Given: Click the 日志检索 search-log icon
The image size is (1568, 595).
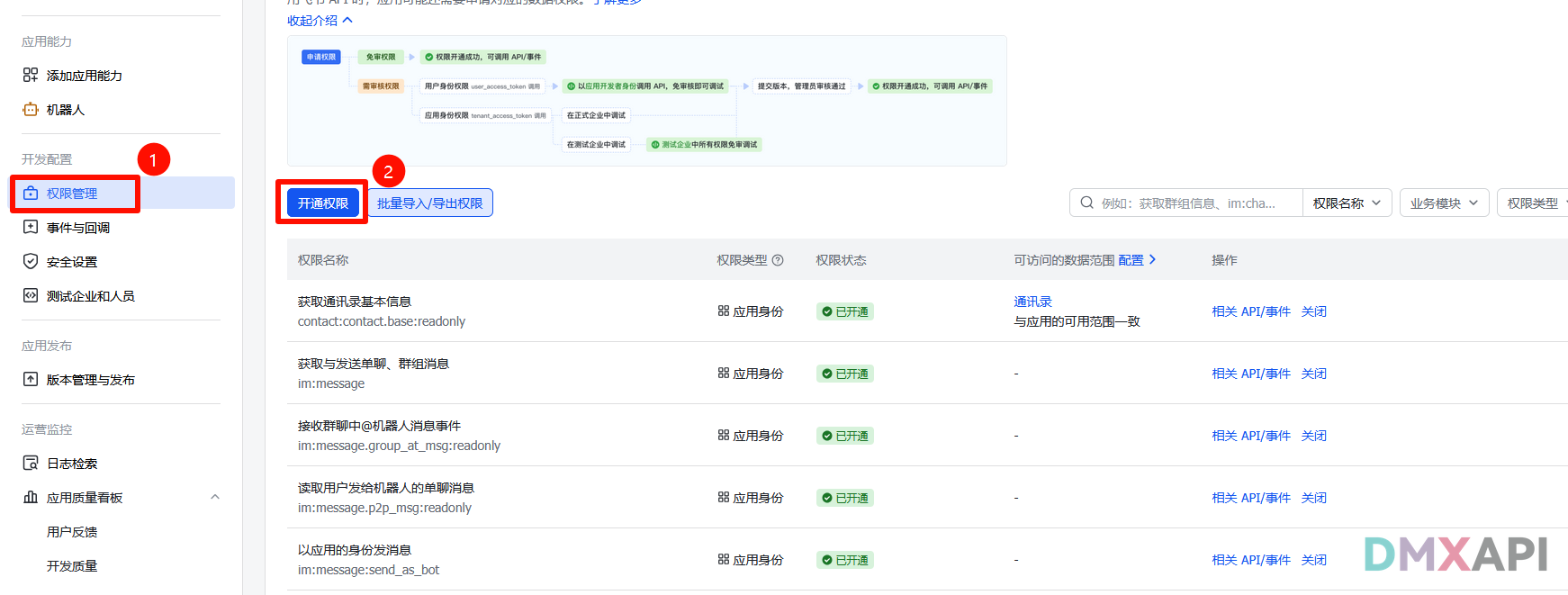Looking at the screenshot, I should (31, 464).
